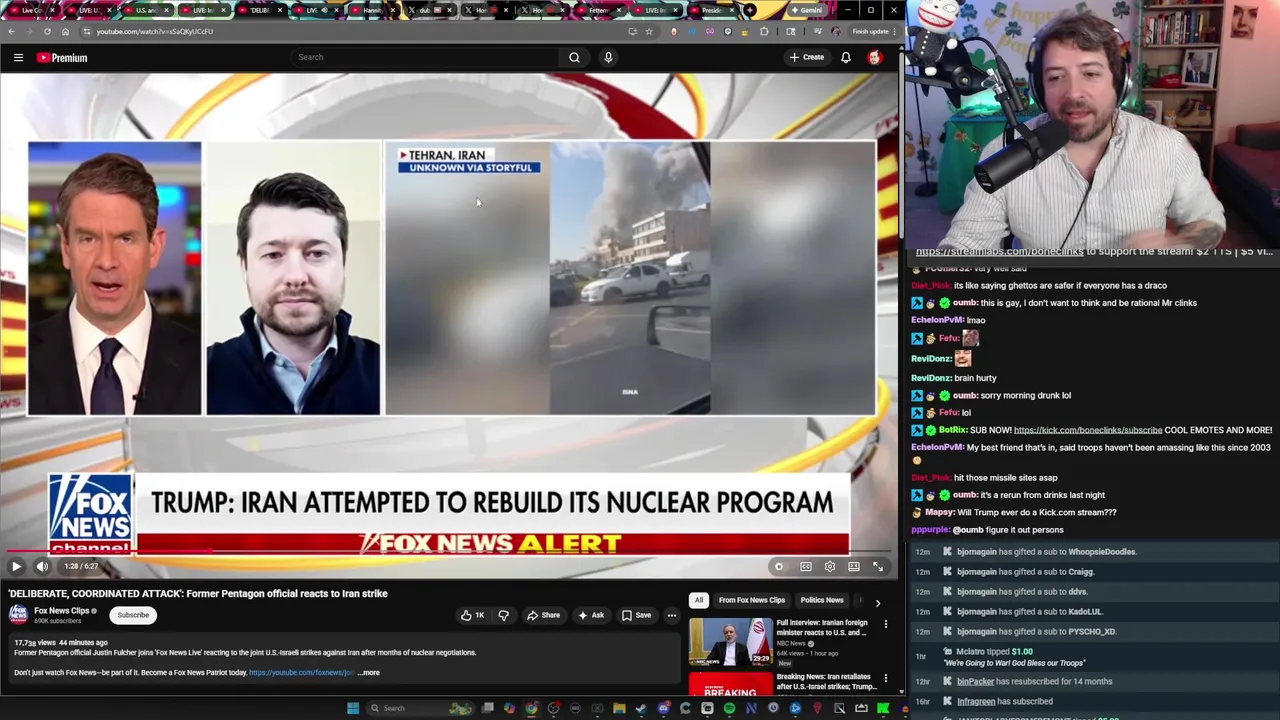Open Spotify from the taskbar

pos(729,708)
